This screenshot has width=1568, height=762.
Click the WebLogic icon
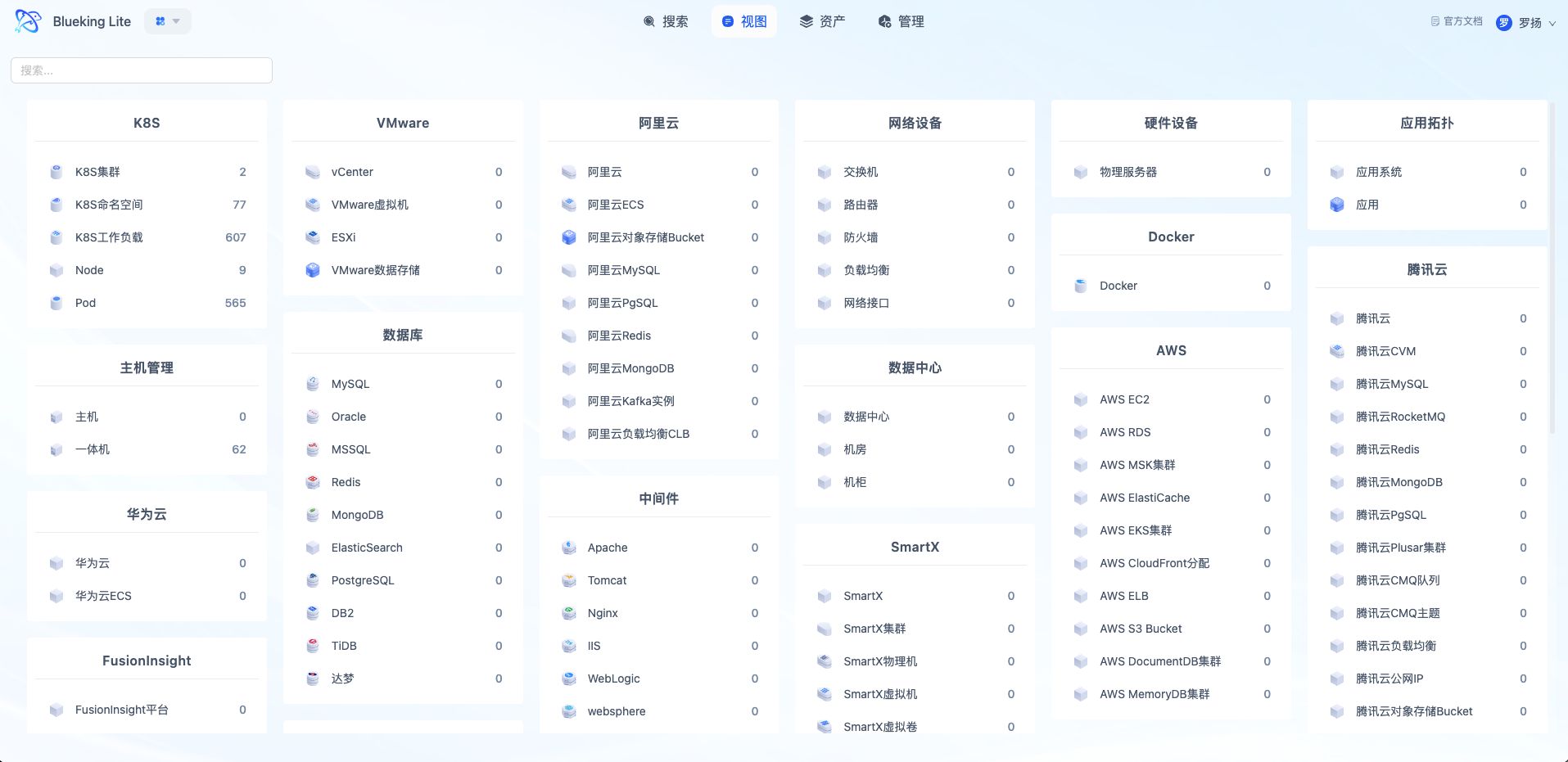[x=569, y=679]
